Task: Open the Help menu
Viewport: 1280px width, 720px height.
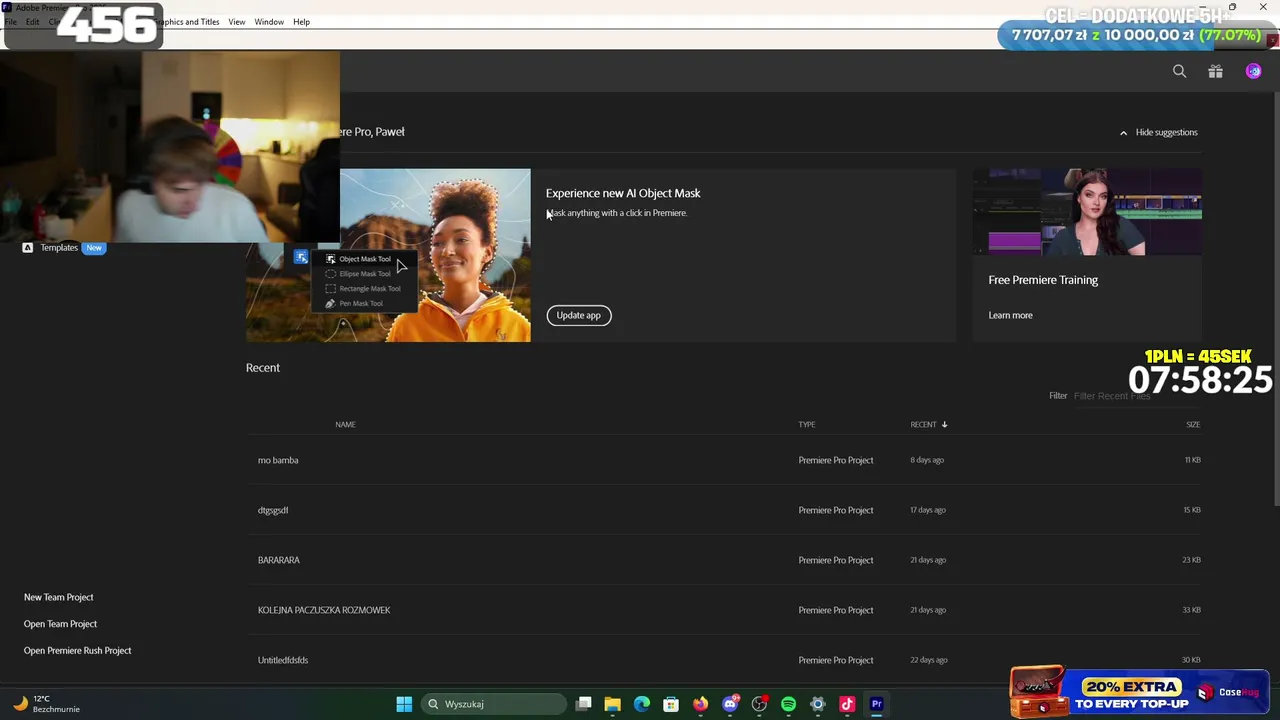Action: (x=301, y=22)
